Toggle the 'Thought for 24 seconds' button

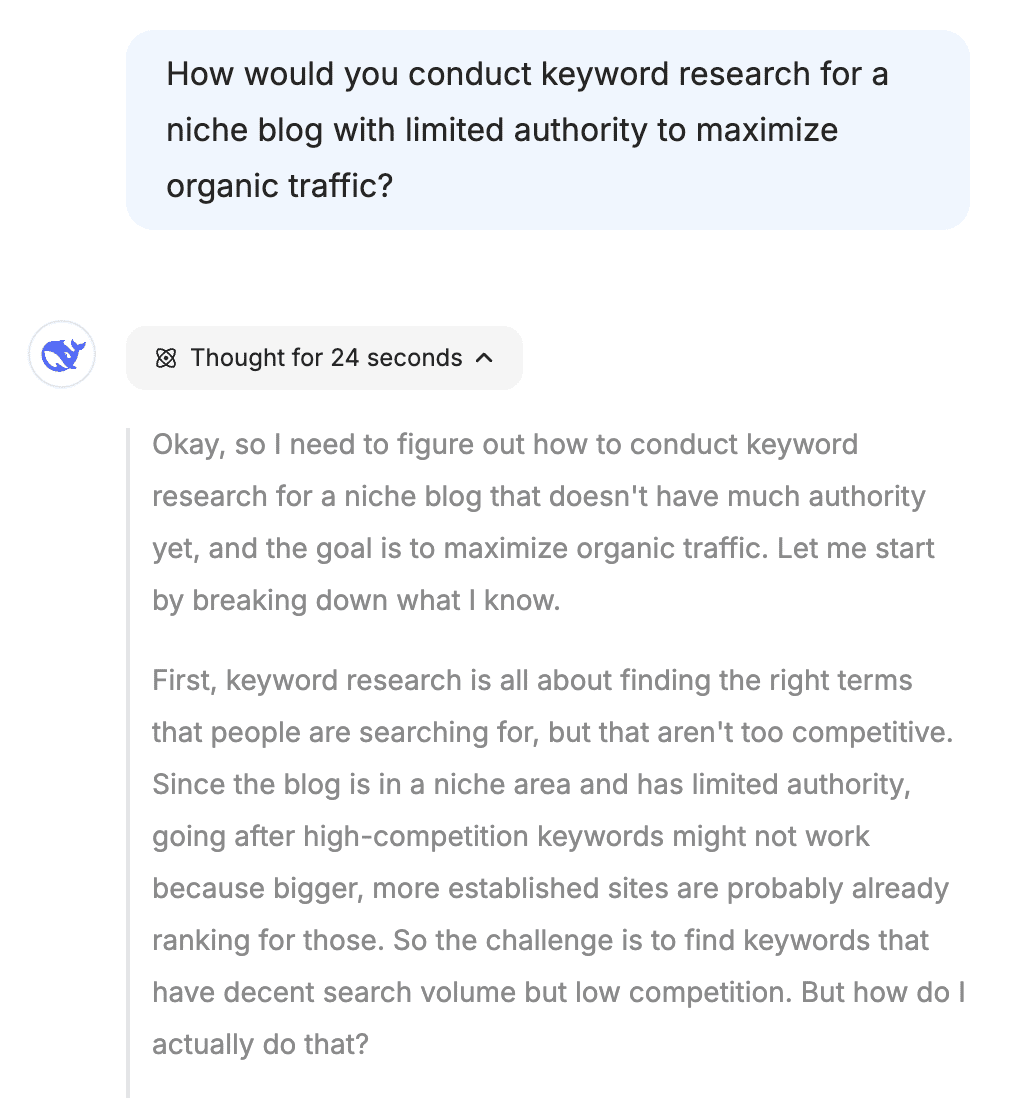pos(324,358)
